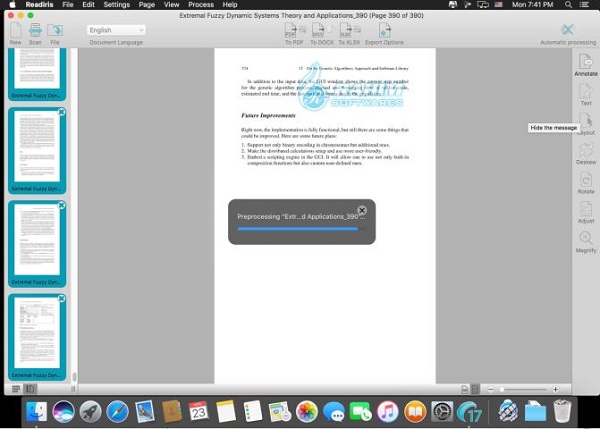This screenshot has height=429, width=600.
Task: Open the Readiris application menu
Action: pyautogui.click(x=39, y=5)
